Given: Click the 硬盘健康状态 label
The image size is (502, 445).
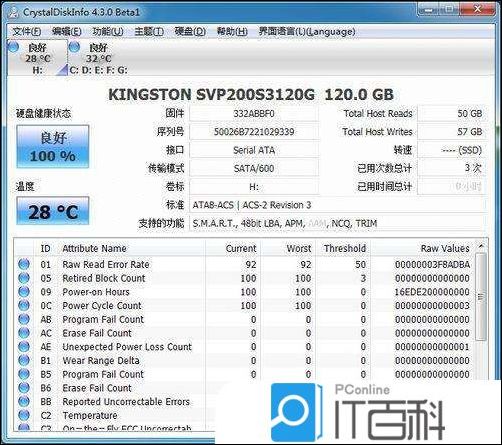Looking at the screenshot, I should point(43,114).
